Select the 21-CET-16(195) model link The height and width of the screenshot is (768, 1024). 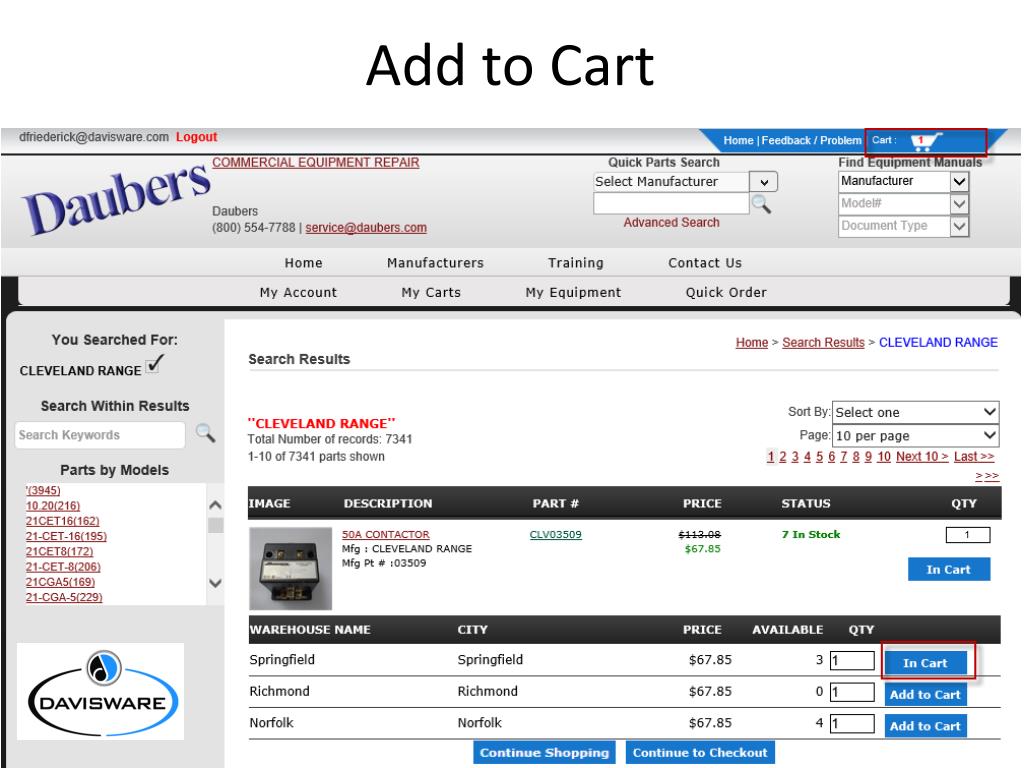(66, 536)
